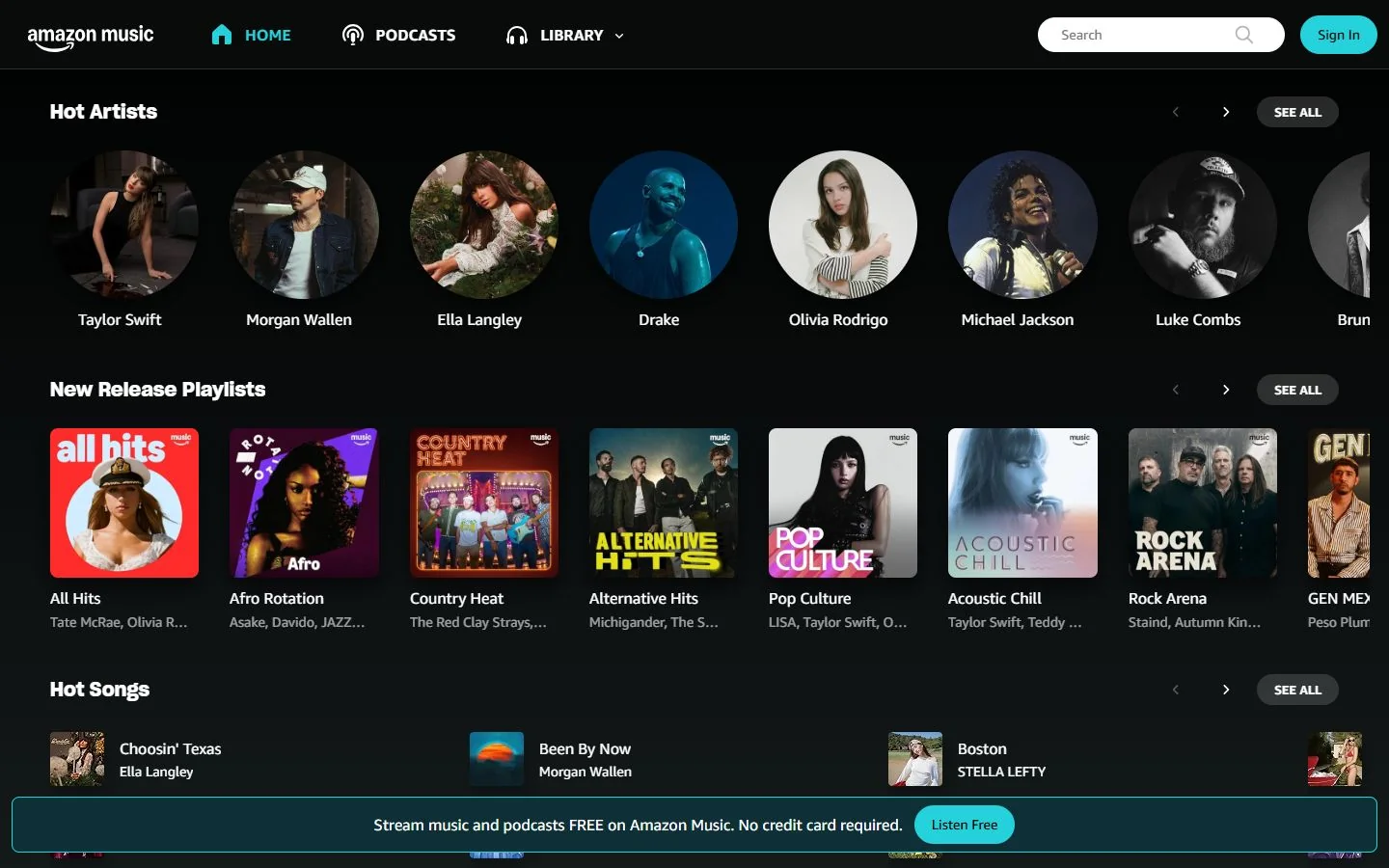Open Olivia Rodrigo artist photo

click(x=843, y=225)
